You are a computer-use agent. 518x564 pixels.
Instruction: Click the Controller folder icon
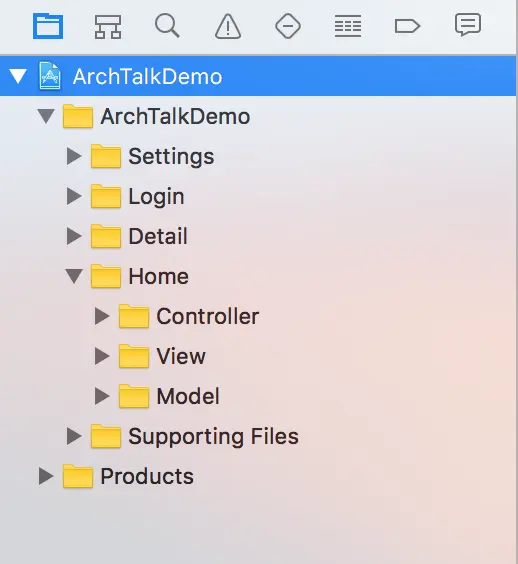134,316
